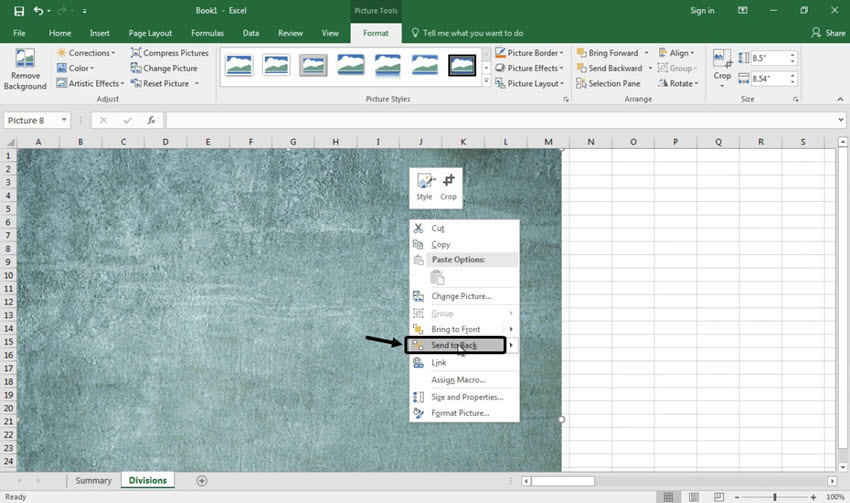Switch to the Summary sheet tab
Image resolution: width=850 pixels, height=503 pixels.
[x=93, y=481]
